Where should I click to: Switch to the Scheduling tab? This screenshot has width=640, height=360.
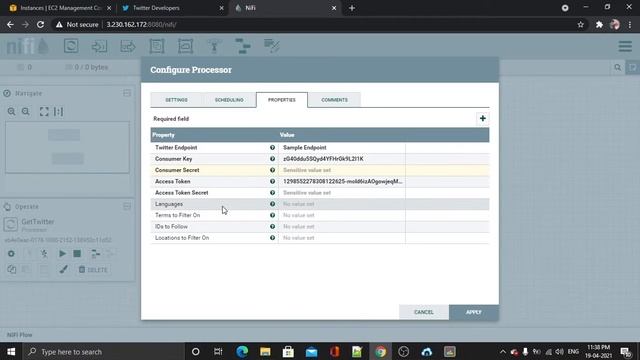(x=229, y=100)
